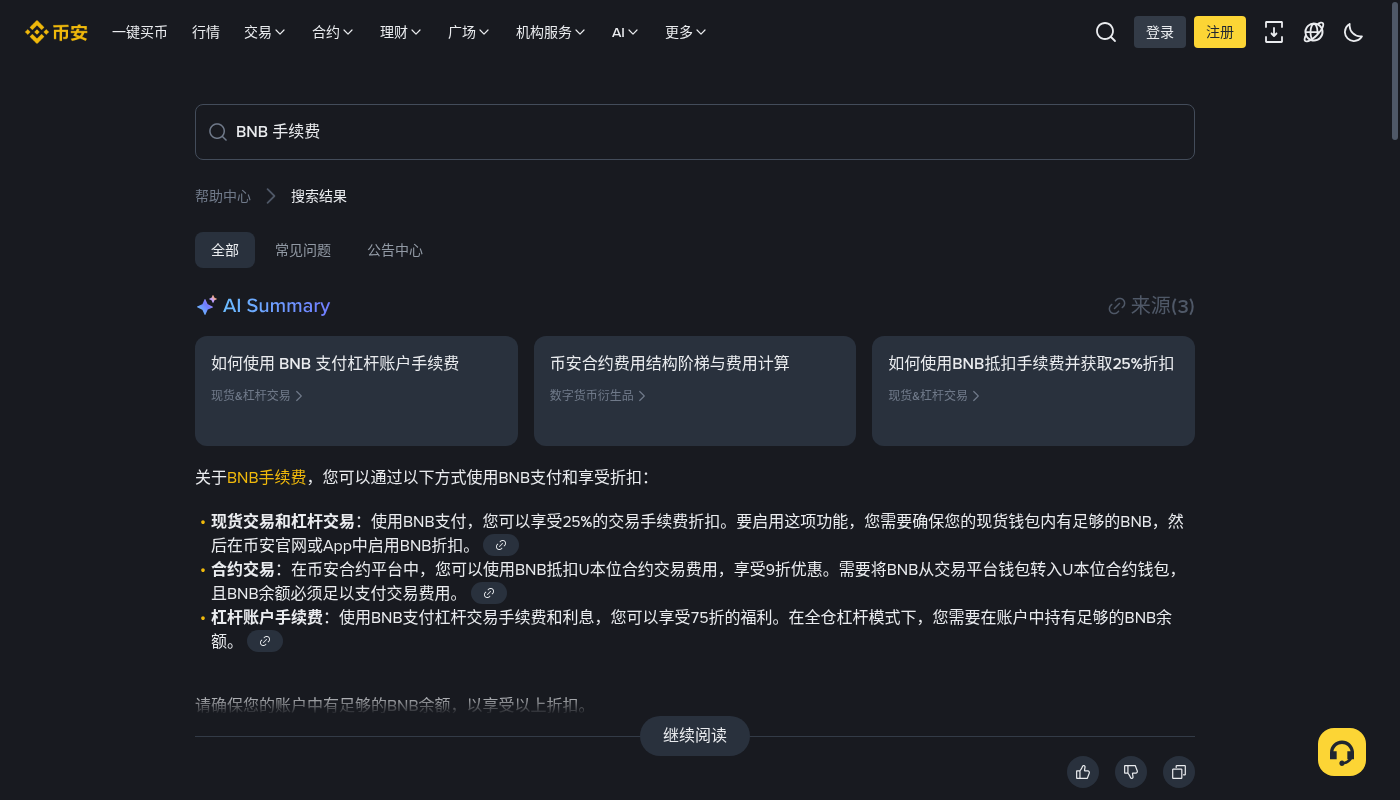Open source link after 合约交易 bullet

489,593
